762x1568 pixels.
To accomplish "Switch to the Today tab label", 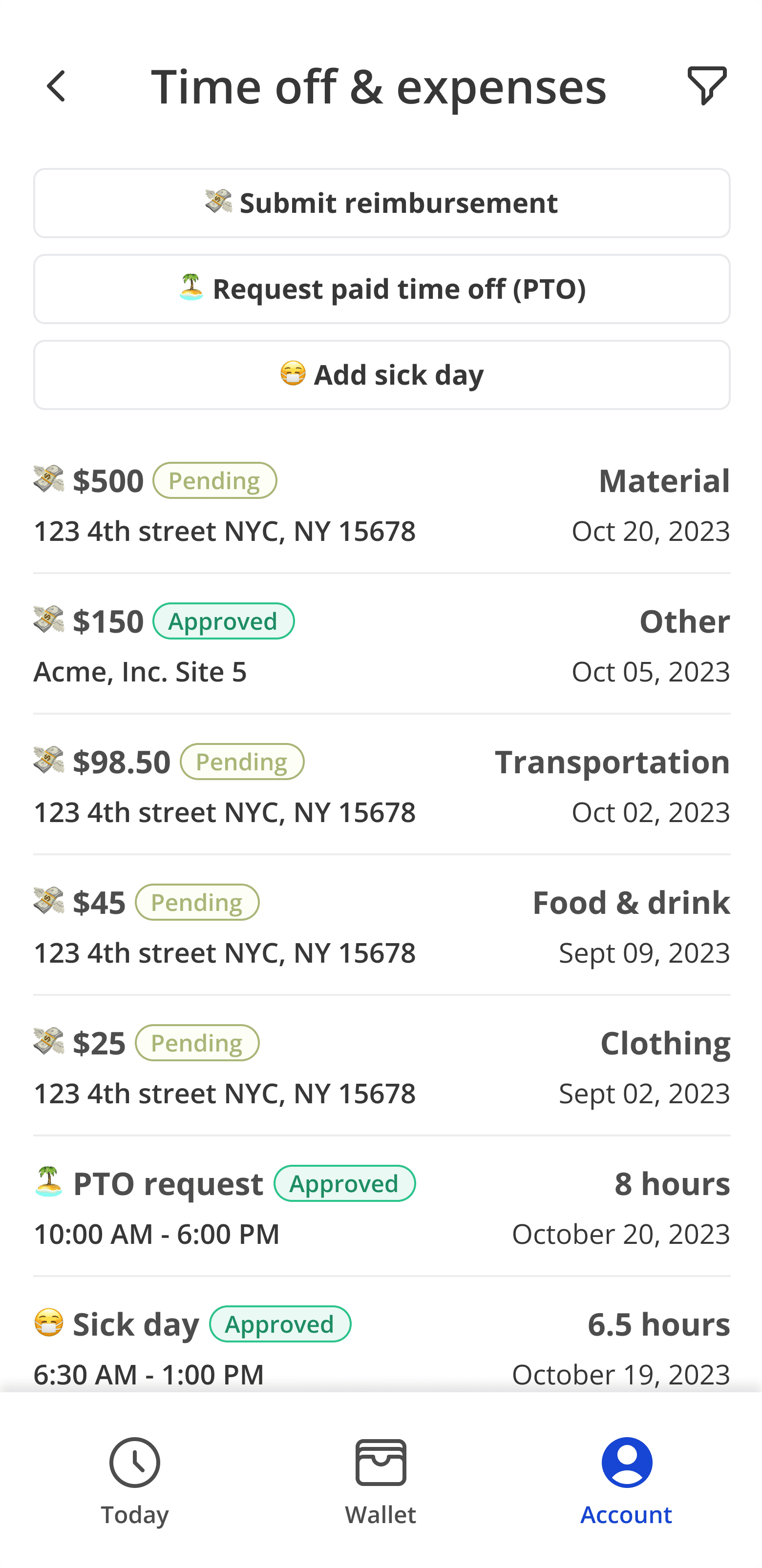I will (135, 1514).
